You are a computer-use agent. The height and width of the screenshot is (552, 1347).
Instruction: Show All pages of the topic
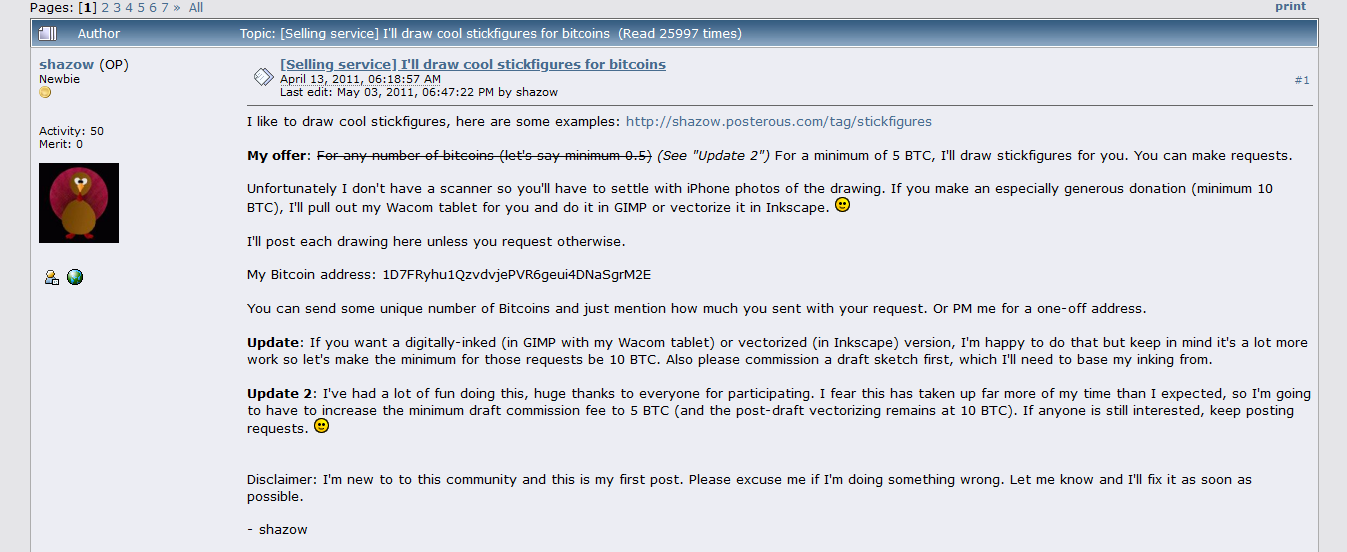[196, 7]
